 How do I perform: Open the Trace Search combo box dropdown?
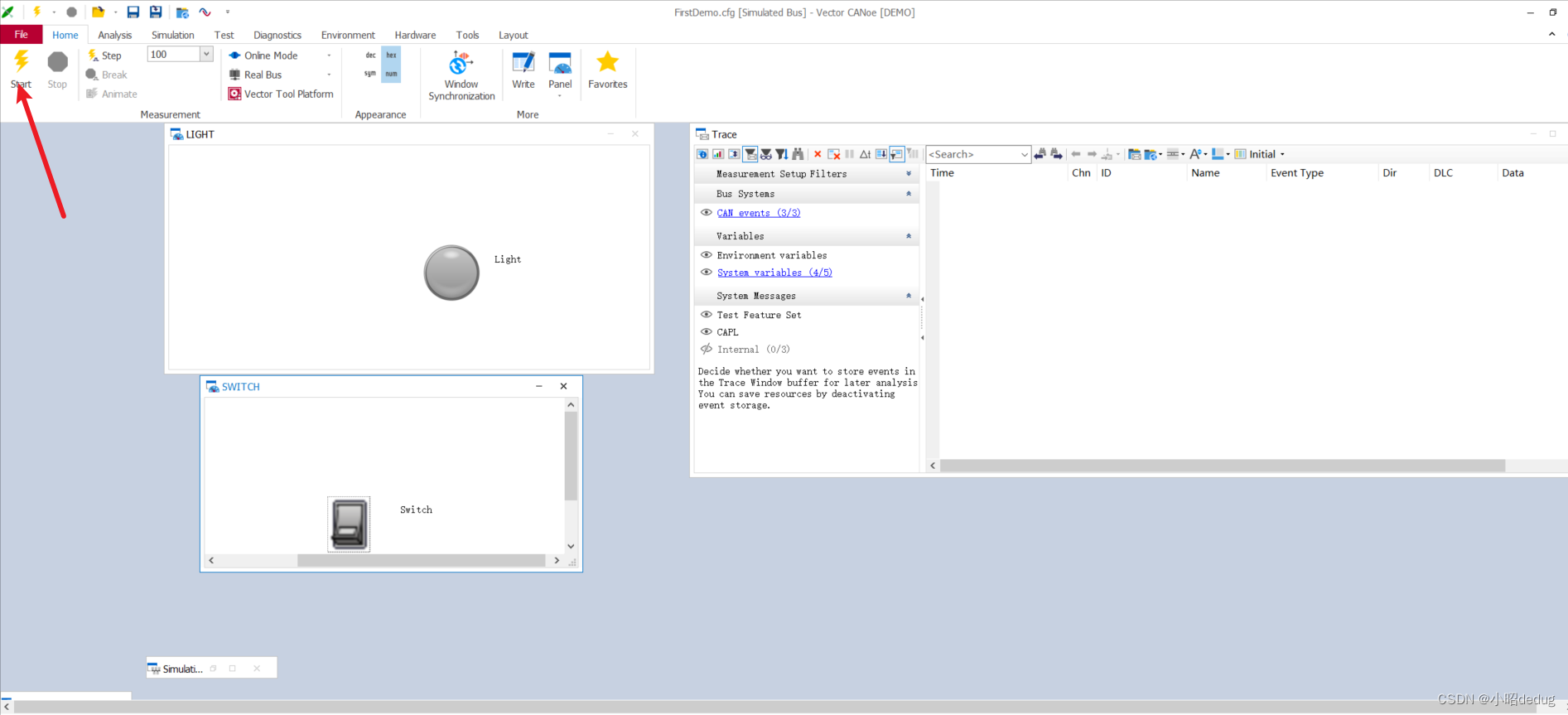pos(1024,155)
